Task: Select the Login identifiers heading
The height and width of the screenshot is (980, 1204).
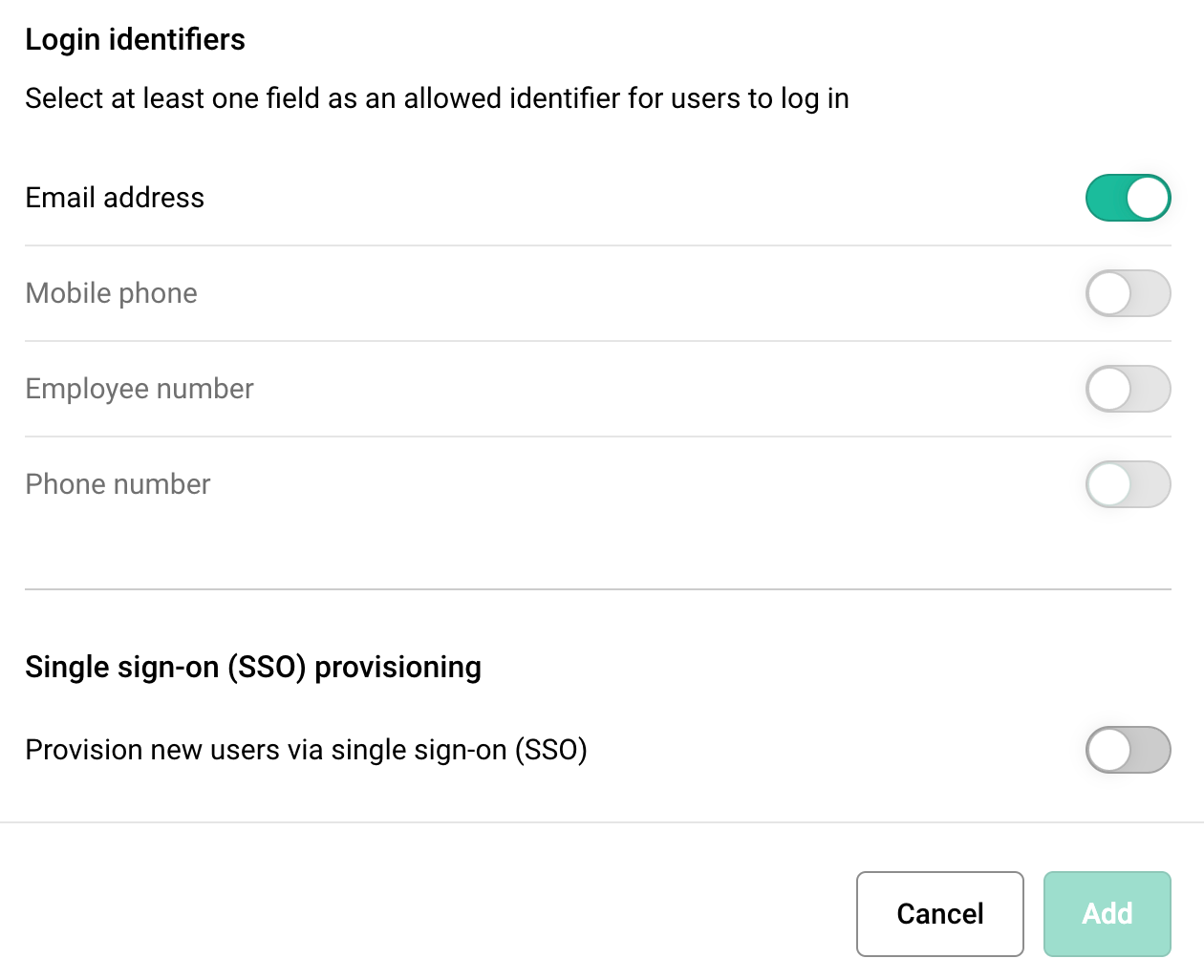Action: click(135, 39)
